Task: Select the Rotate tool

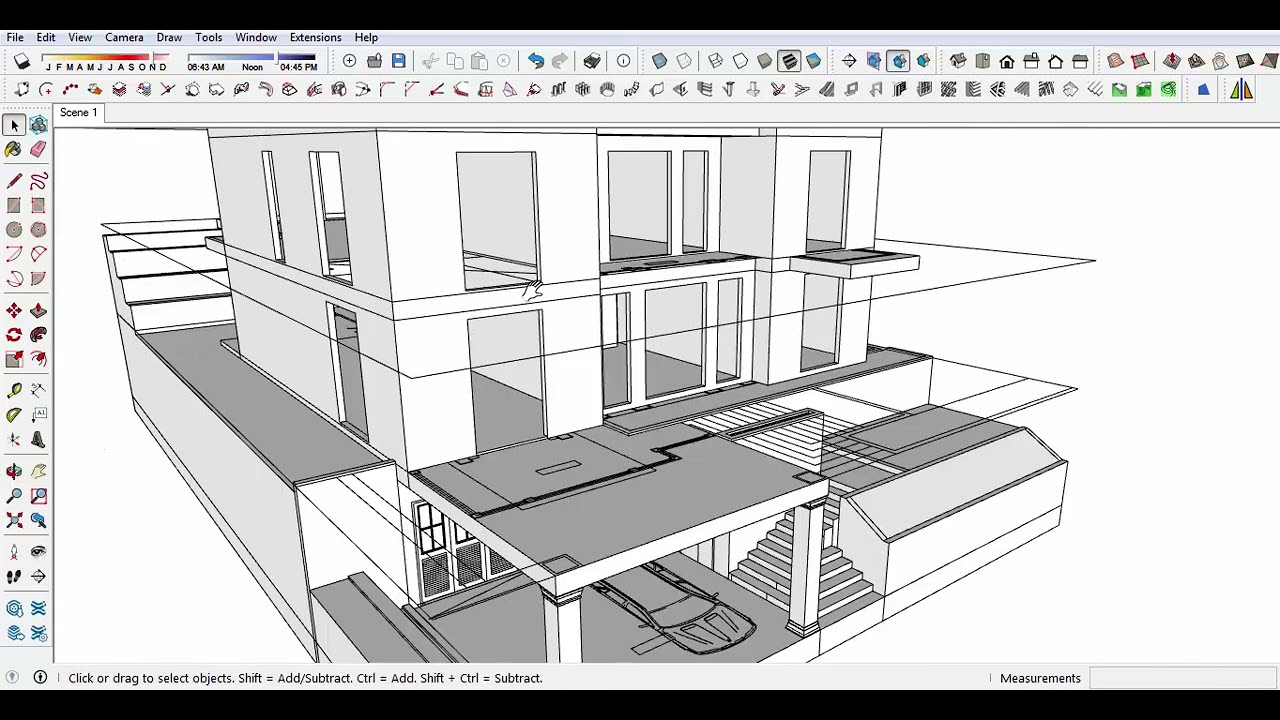Action: tap(14, 335)
